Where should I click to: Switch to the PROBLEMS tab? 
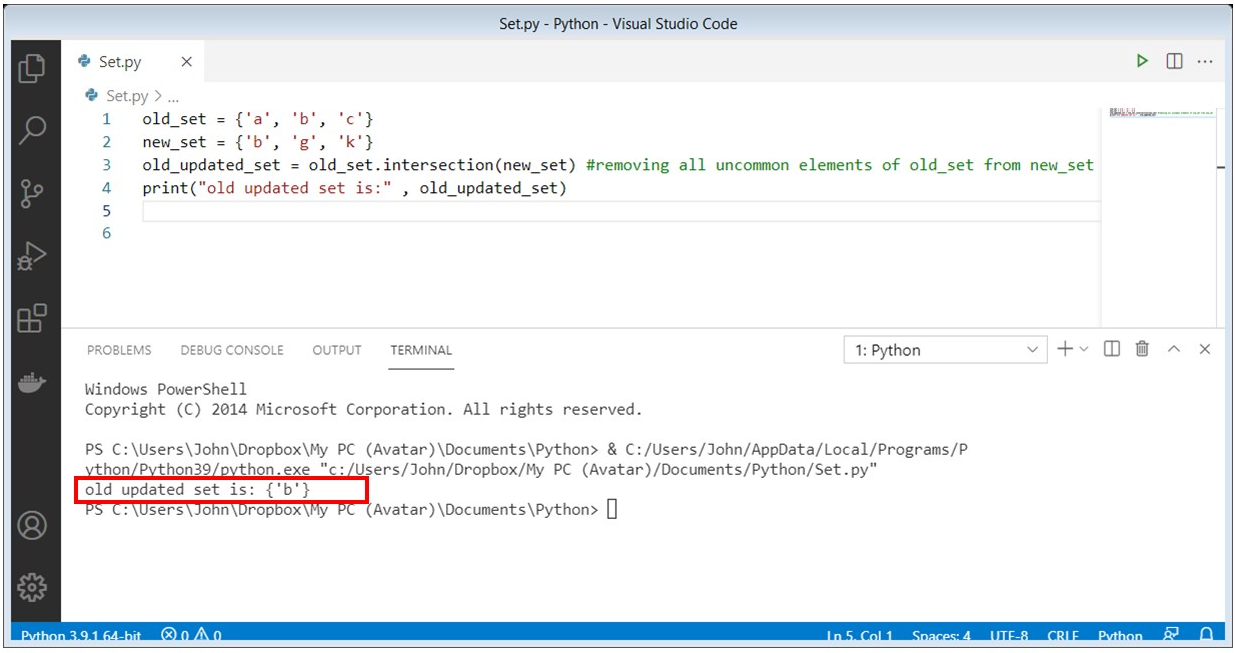pyautogui.click(x=120, y=350)
